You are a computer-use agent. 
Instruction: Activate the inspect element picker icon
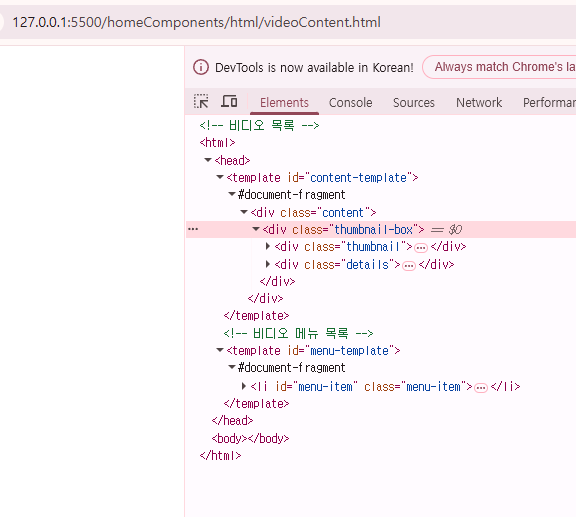tap(201, 101)
